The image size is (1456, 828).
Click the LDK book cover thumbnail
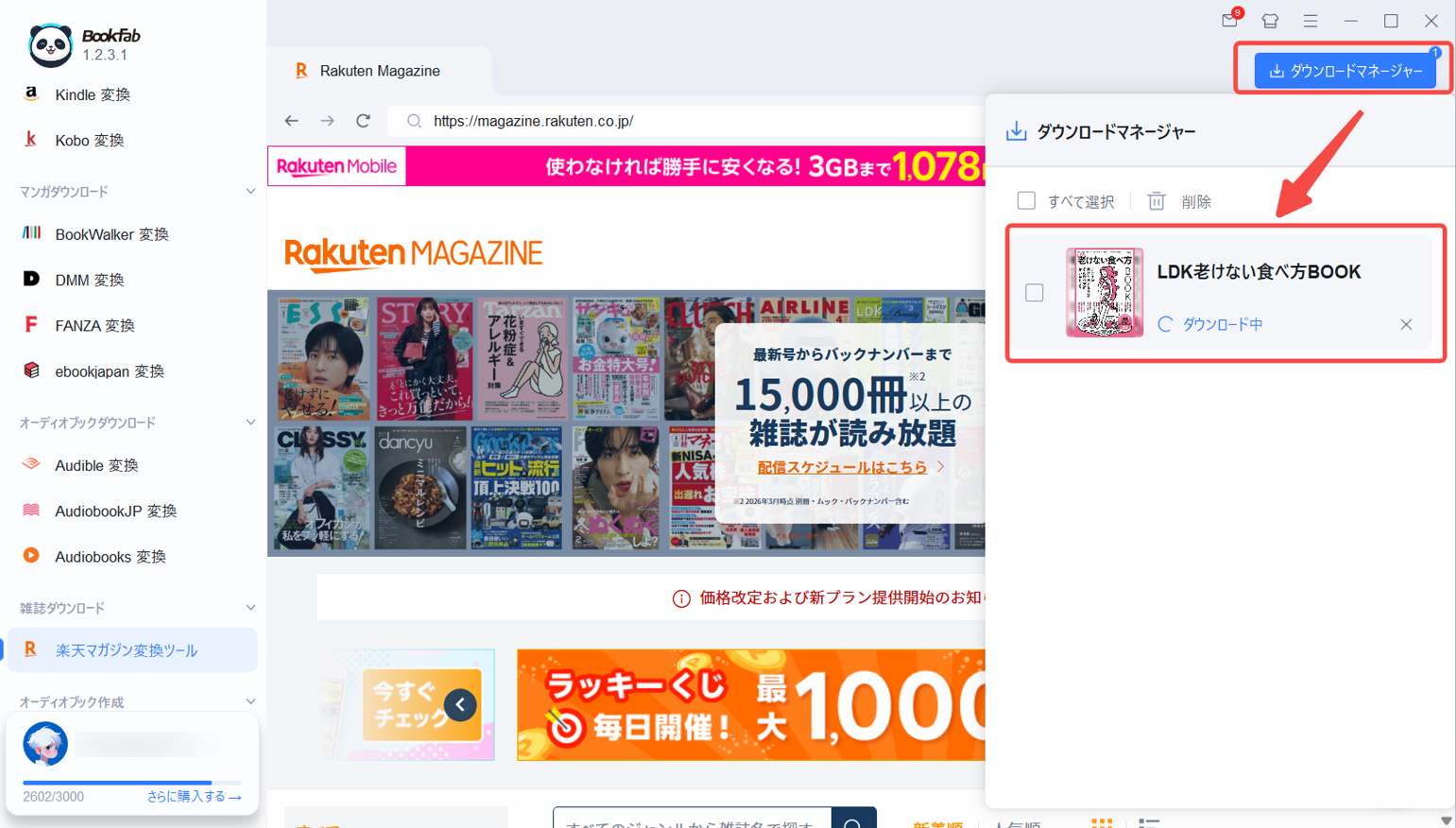(1105, 293)
